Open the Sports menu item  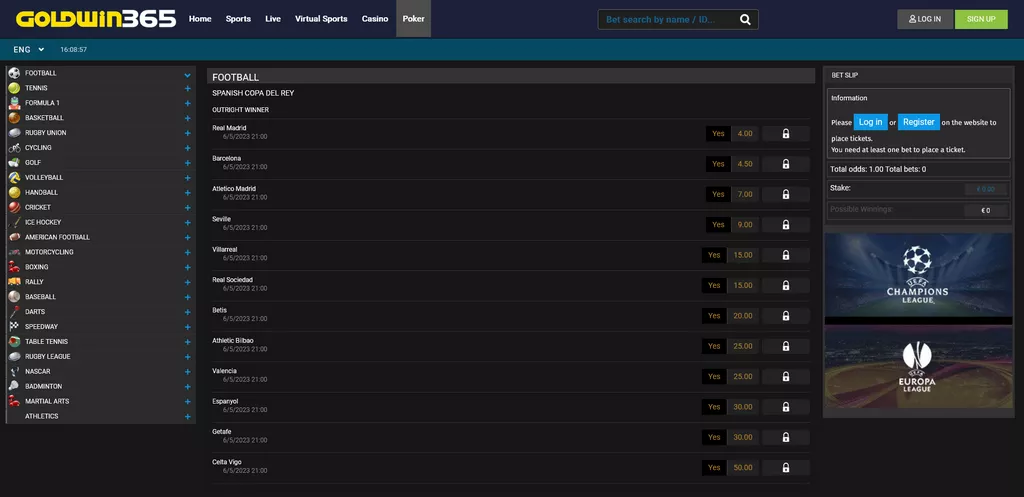[238, 19]
